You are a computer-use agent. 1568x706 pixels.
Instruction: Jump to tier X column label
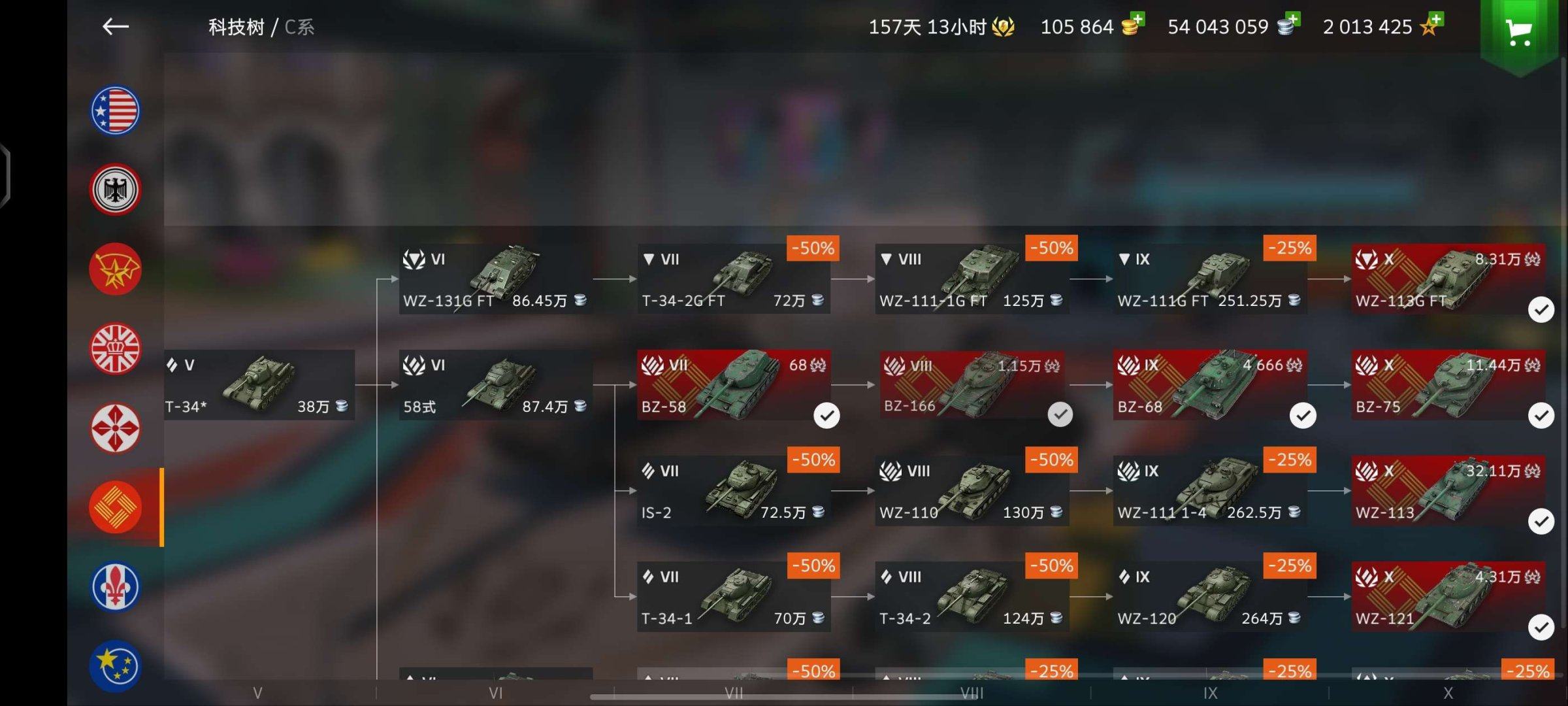pos(1448,694)
